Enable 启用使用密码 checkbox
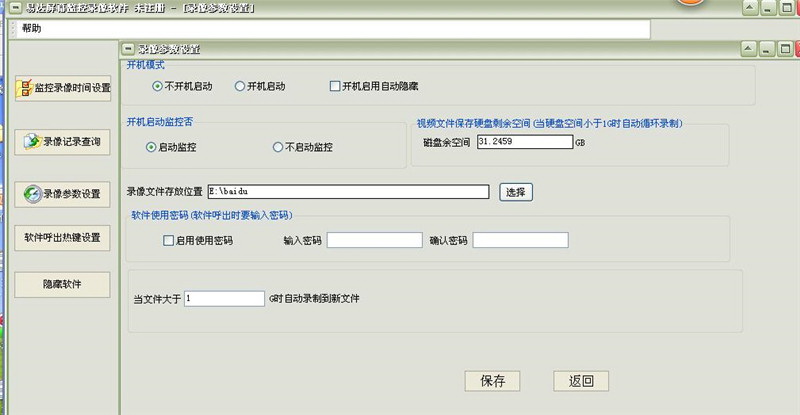The image size is (800, 415). click(x=168, y=240)
